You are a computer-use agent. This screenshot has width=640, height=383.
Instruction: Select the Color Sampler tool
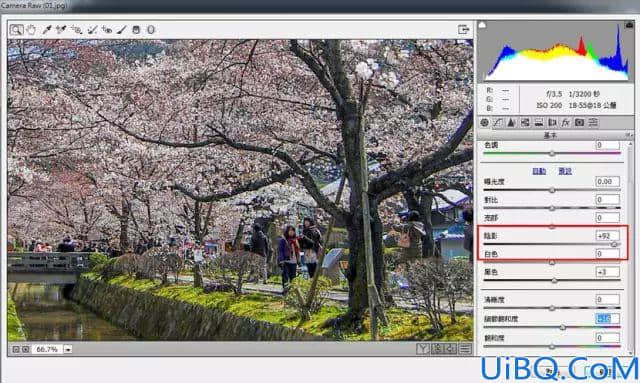point(61,30)
